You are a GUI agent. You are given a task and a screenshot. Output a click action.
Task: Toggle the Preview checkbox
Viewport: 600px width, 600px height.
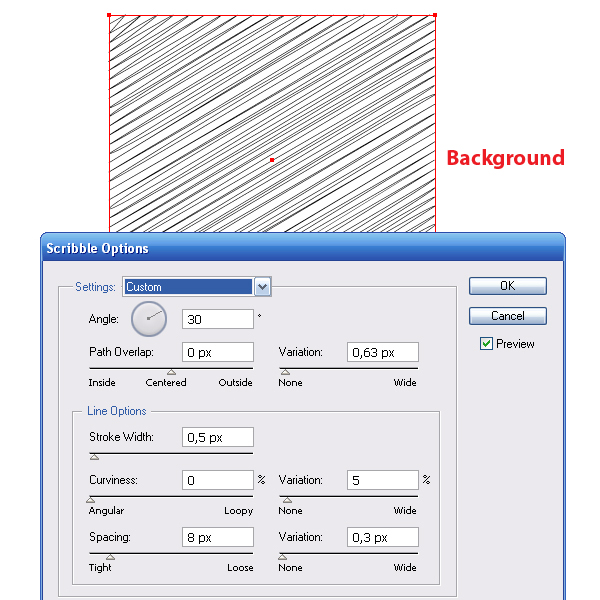pos(486,344)
